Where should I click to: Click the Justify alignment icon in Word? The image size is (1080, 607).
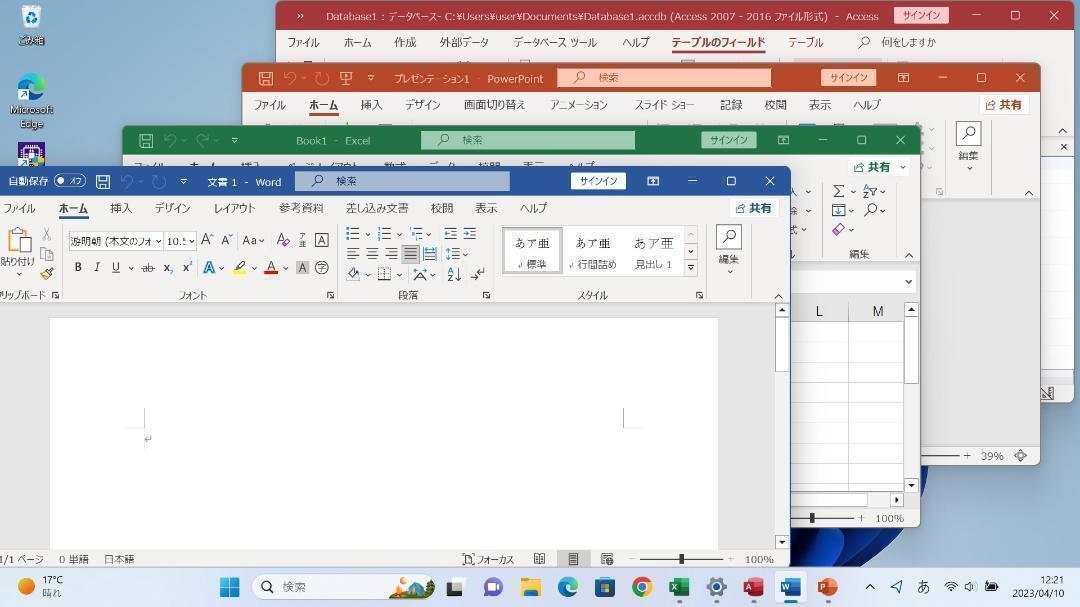411,254
